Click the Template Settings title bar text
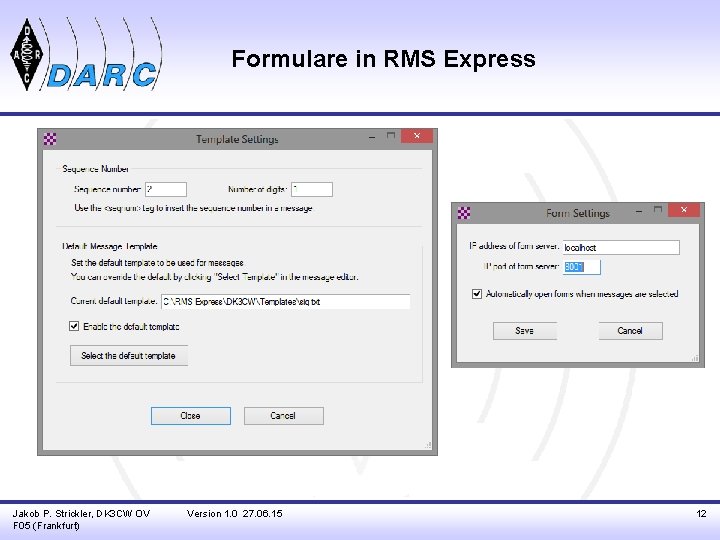The height and width of the screenshot is (540, 720). pyautogui.click(x=237, y=139)
